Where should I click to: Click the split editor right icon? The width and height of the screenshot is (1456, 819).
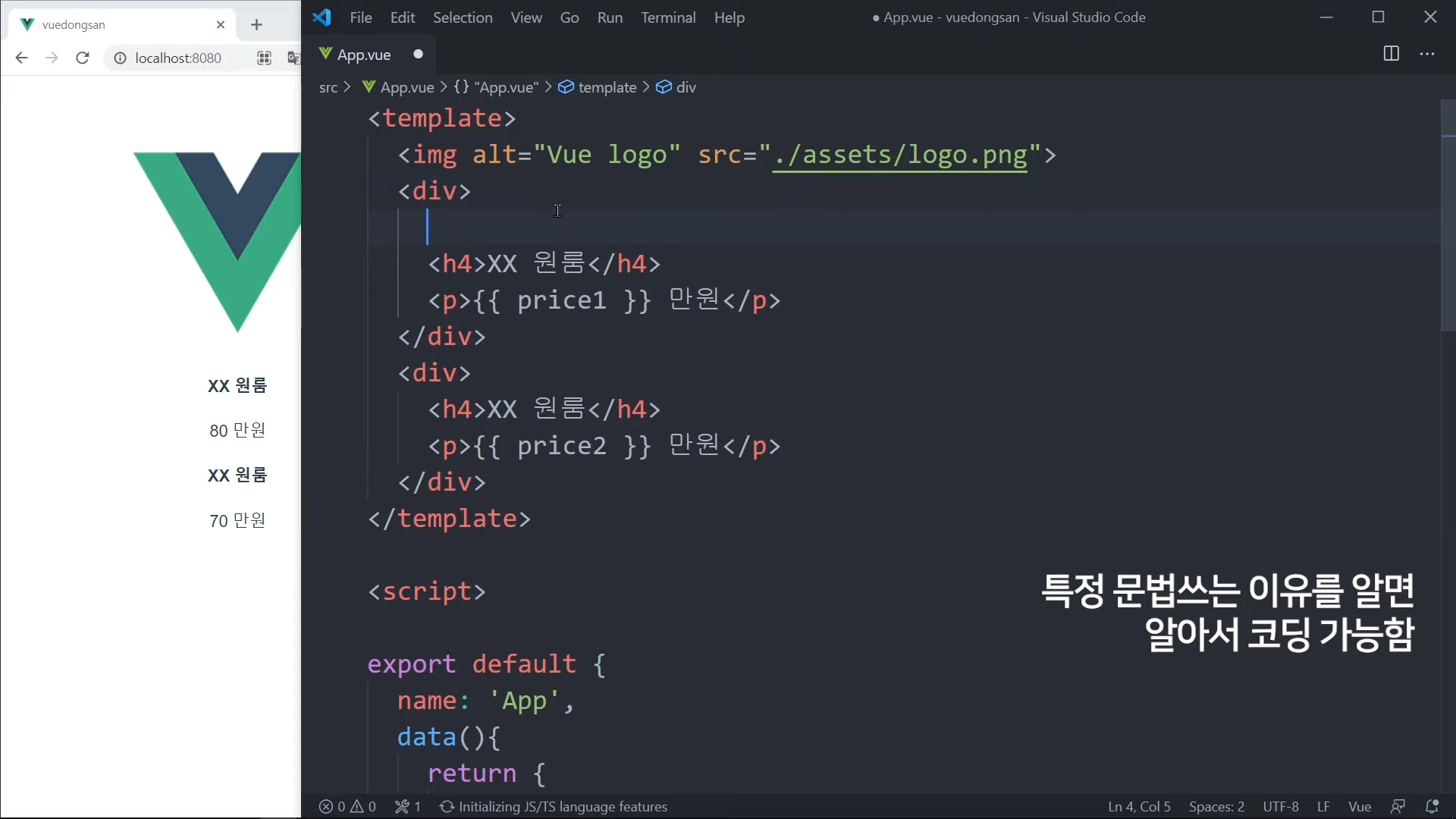(x=1391, y=54)
